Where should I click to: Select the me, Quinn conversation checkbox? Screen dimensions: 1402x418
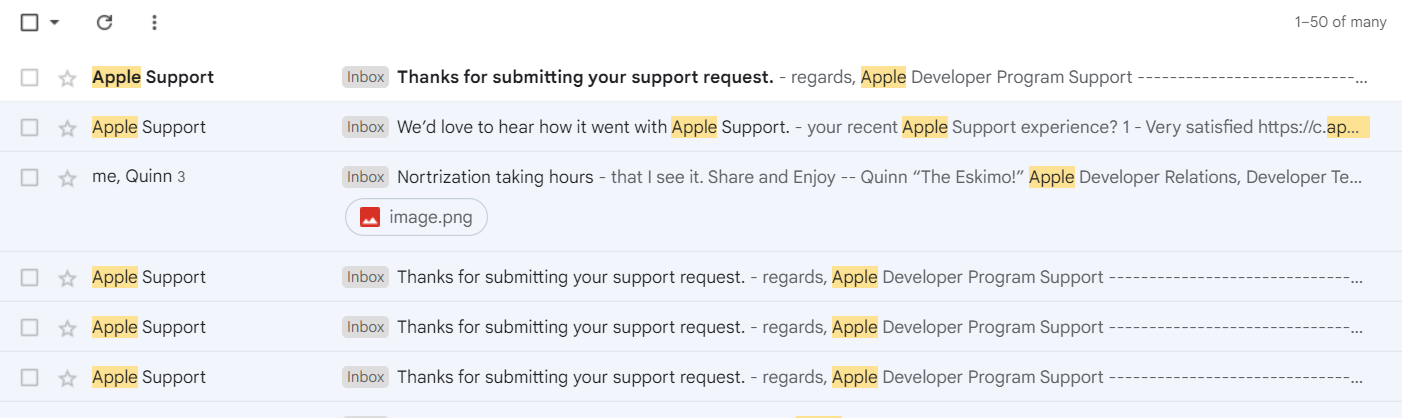[30, 177]
